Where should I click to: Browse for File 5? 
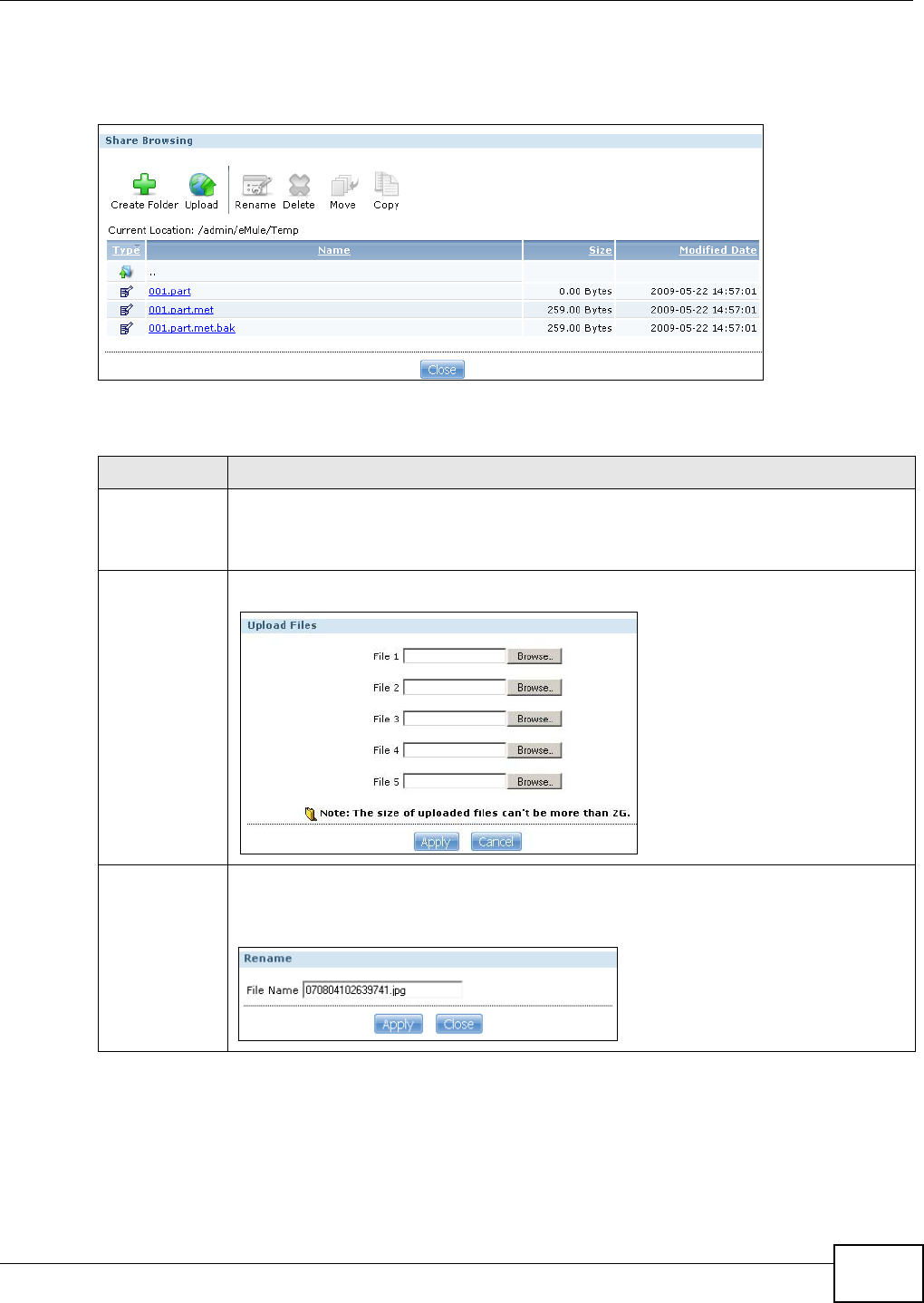click(x=534, y=781)
